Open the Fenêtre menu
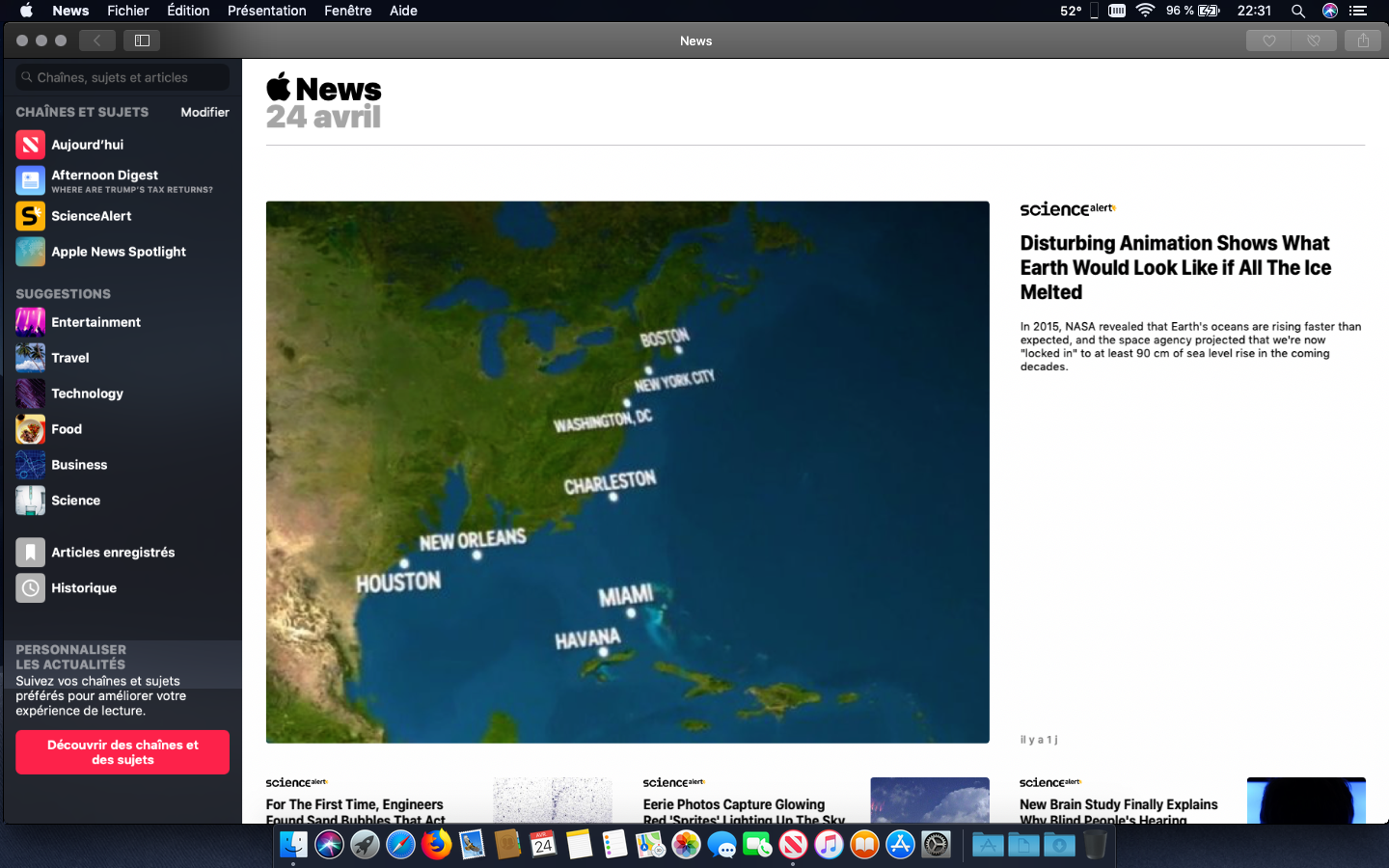 pos(348,11)
